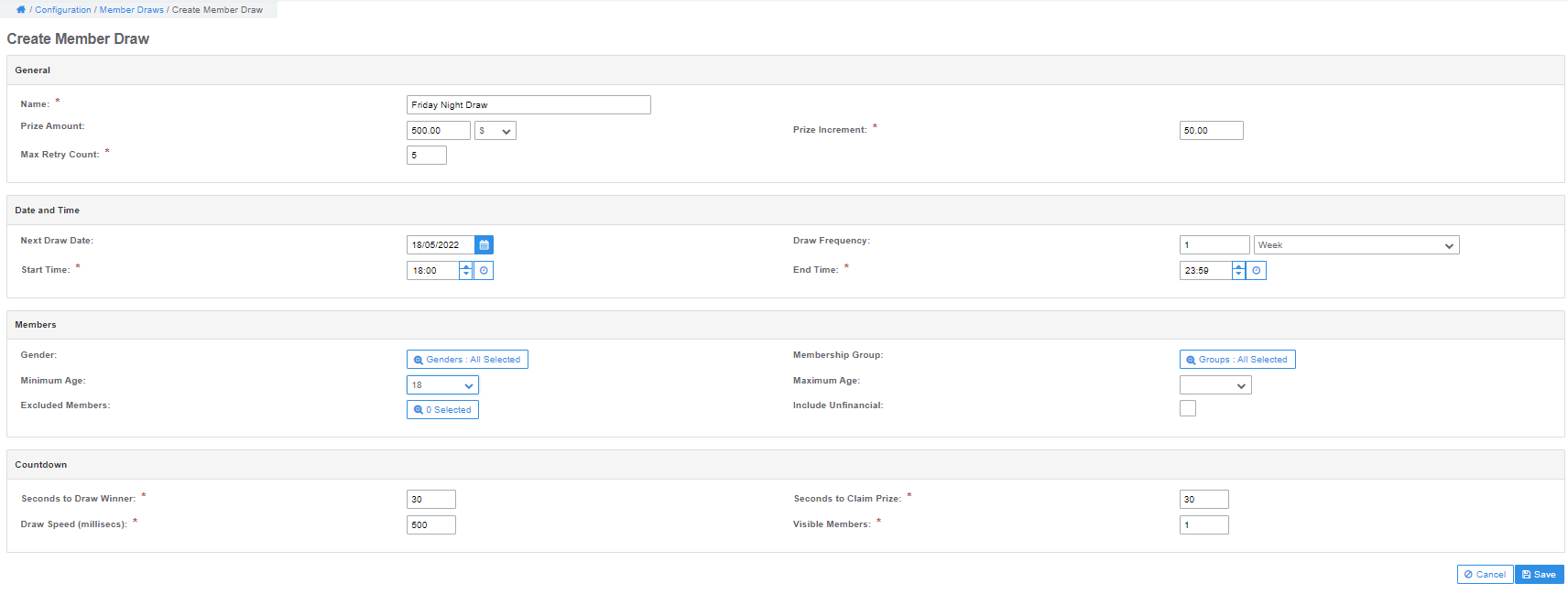This screenshot has height=594, width=1568.
Task: Click the Membership Group label
Action: [x=838, y=355]
